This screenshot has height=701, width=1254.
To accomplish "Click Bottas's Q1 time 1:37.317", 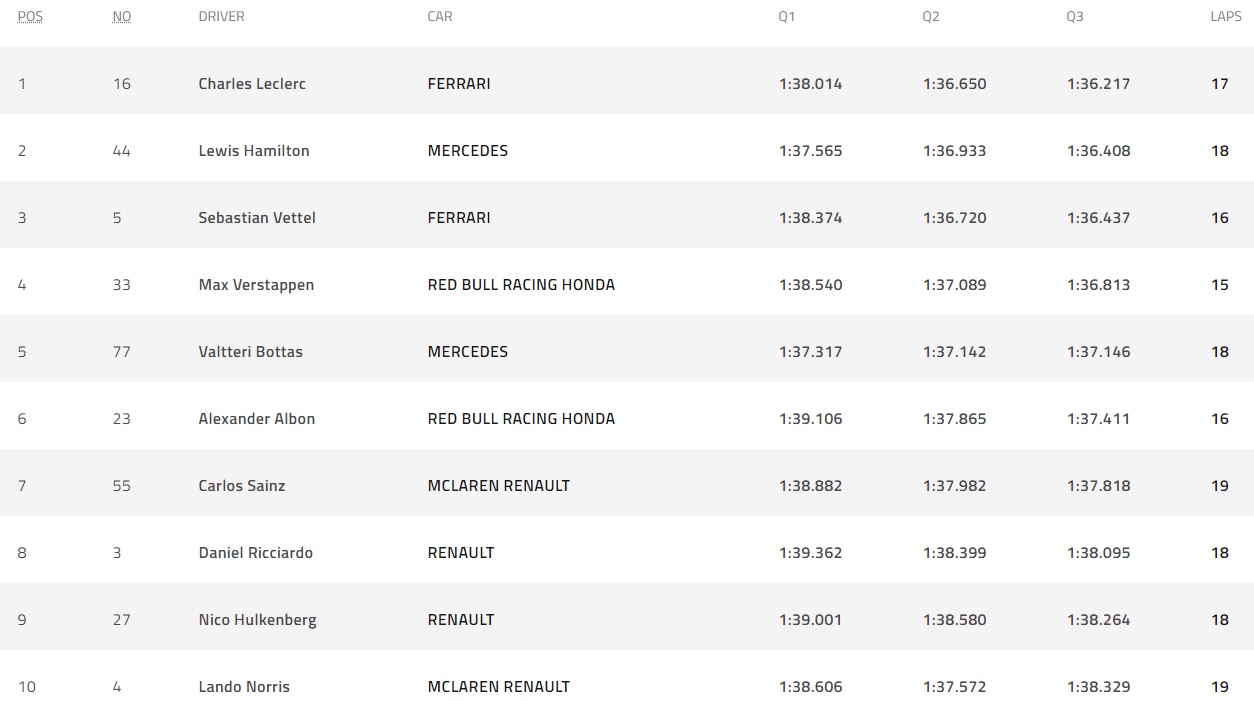I will point(810,352).
